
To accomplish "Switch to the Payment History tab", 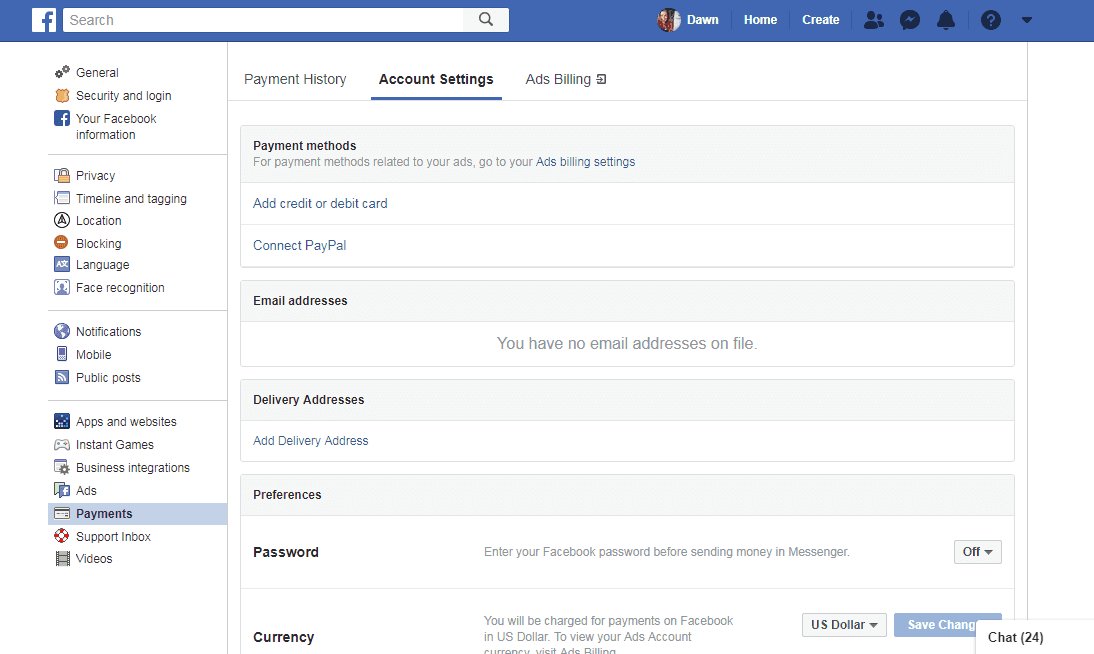I will 295,79.
